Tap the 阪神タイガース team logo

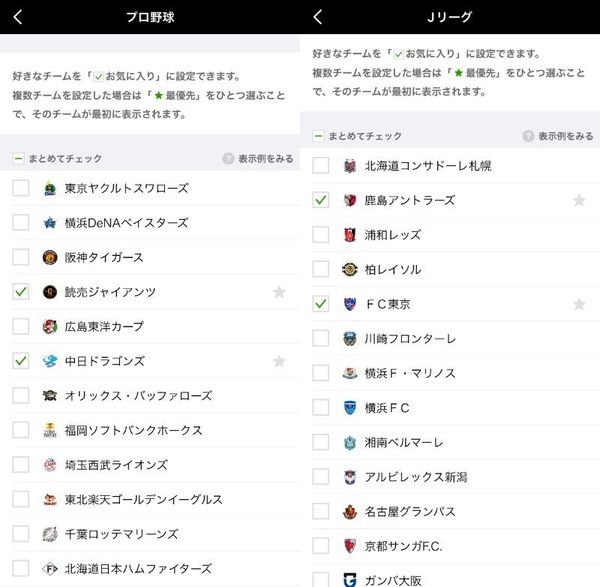coord(50,258)
